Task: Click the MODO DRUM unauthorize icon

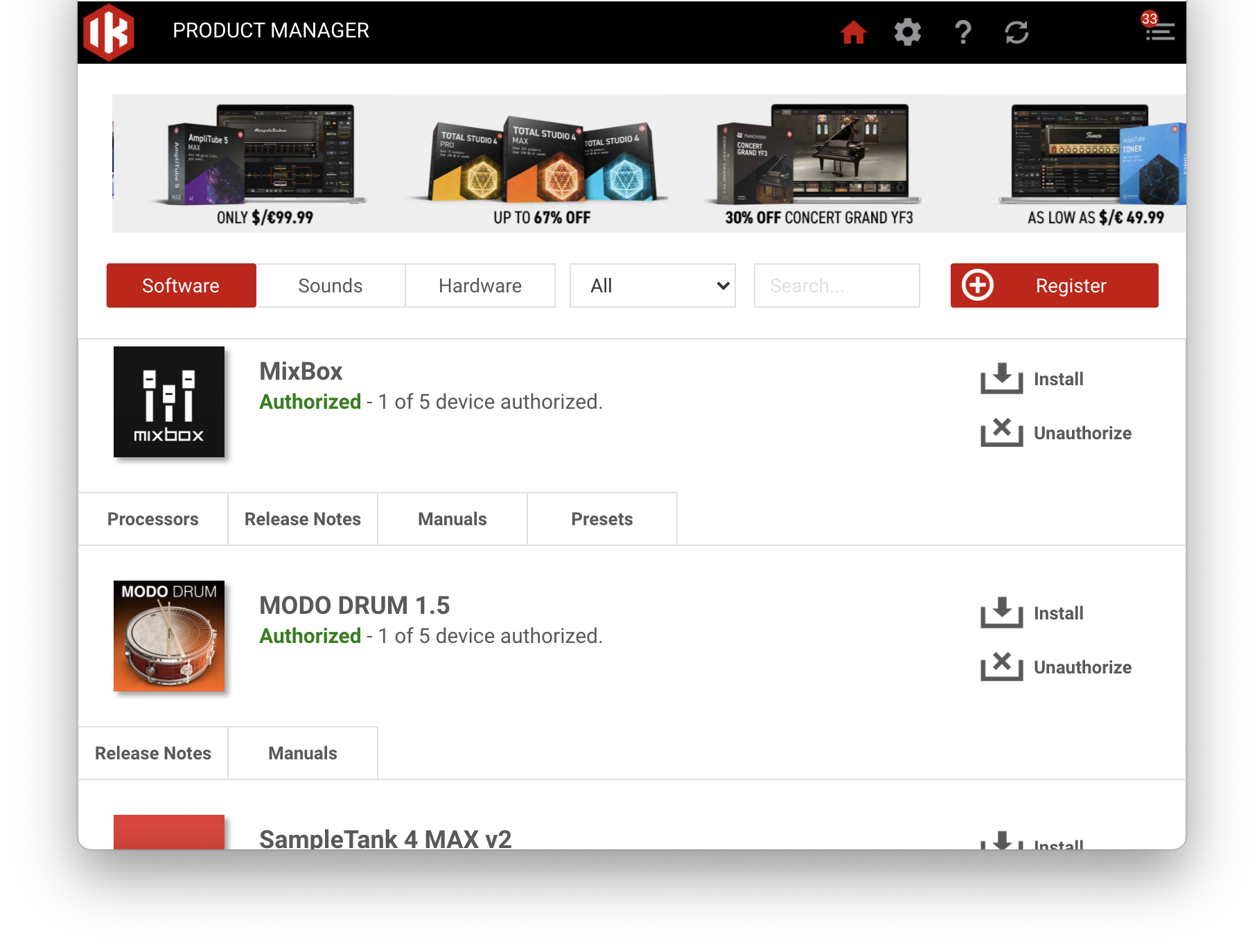Action: pos(1001,667)
